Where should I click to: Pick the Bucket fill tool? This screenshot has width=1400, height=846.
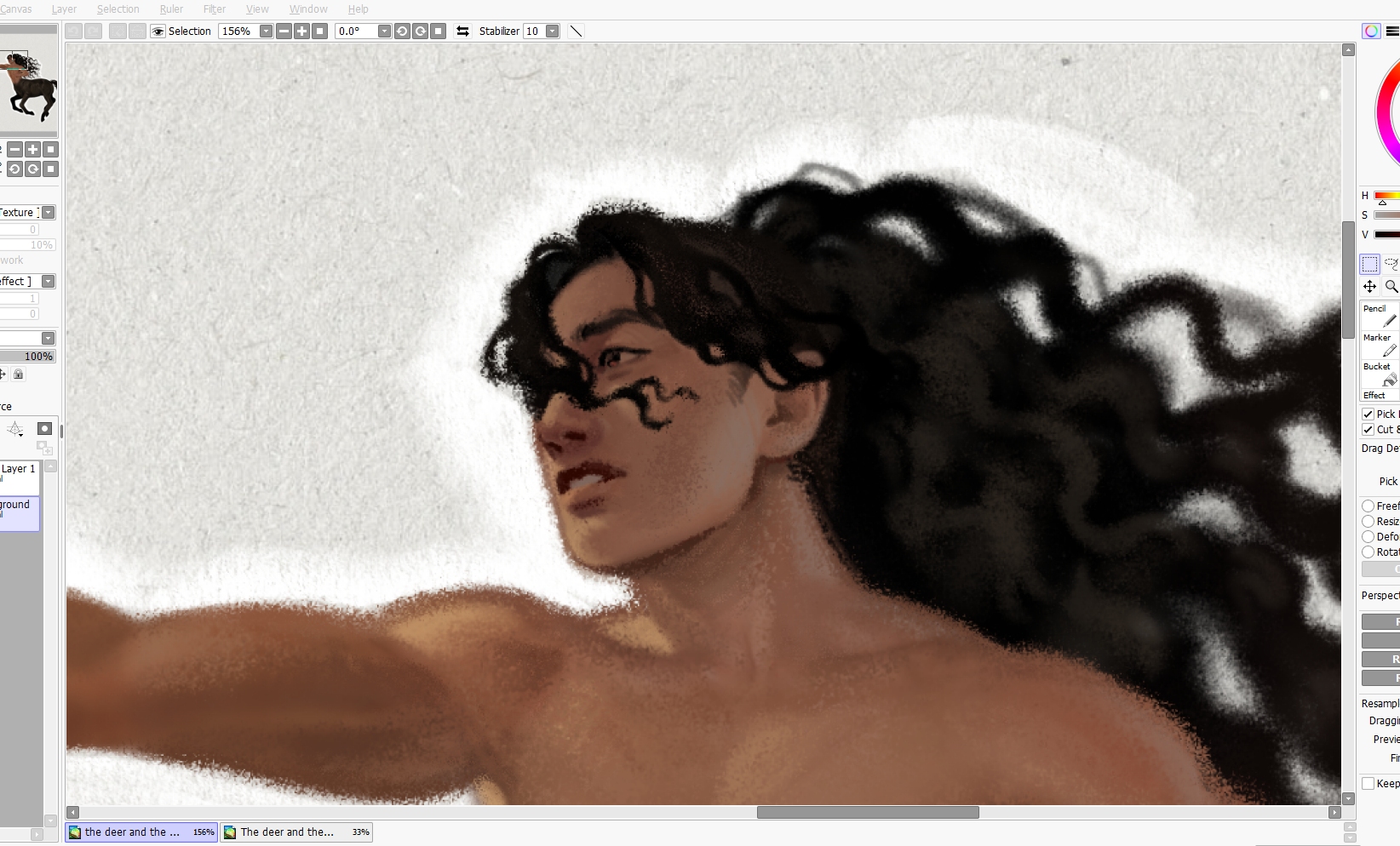[1380, 373]
